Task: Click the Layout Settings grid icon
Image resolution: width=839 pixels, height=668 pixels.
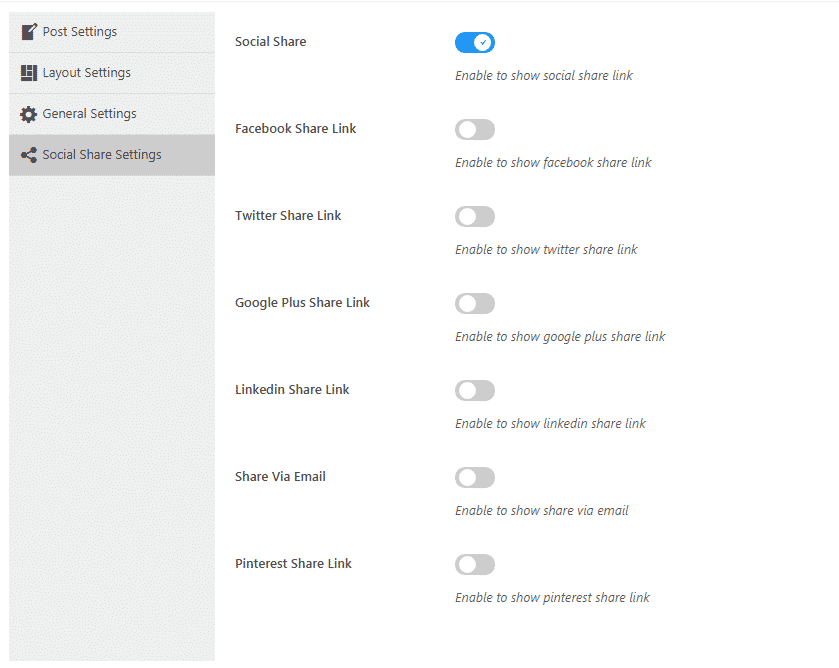Action: (x=29, y=73)
